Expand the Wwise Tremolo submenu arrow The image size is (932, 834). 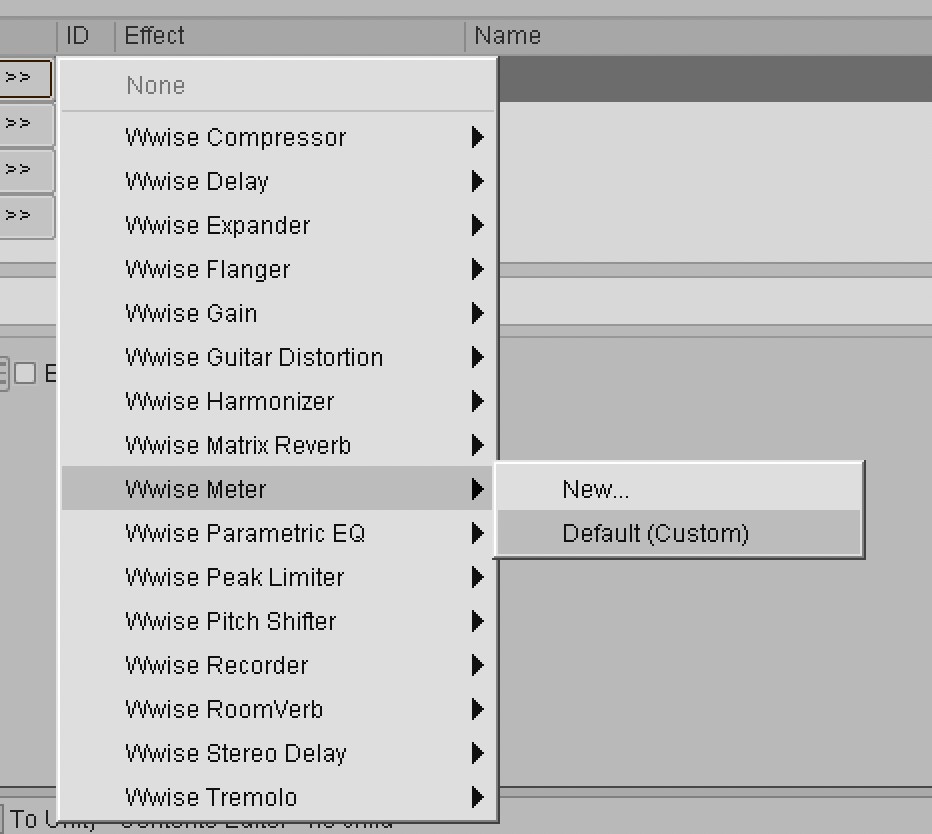pyautogui.click(x=477, y=797)
